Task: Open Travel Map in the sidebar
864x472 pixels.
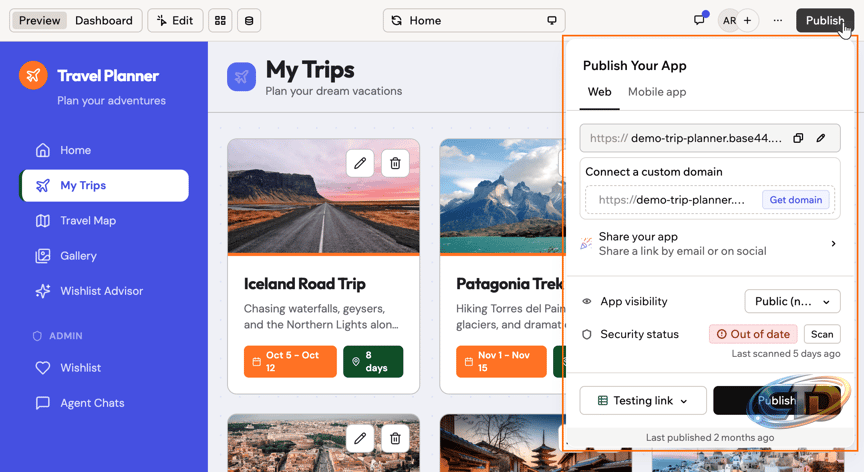Action: 104,220
